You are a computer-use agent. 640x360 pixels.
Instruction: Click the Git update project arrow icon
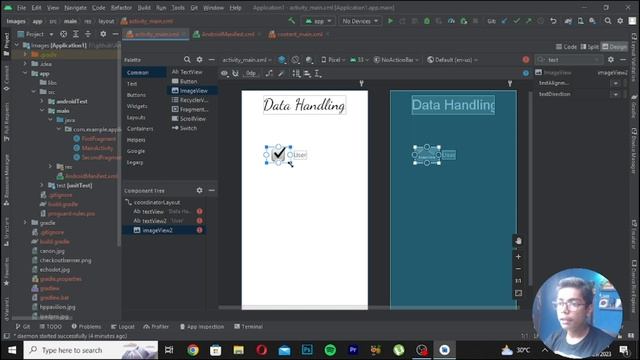click(504, 21)
